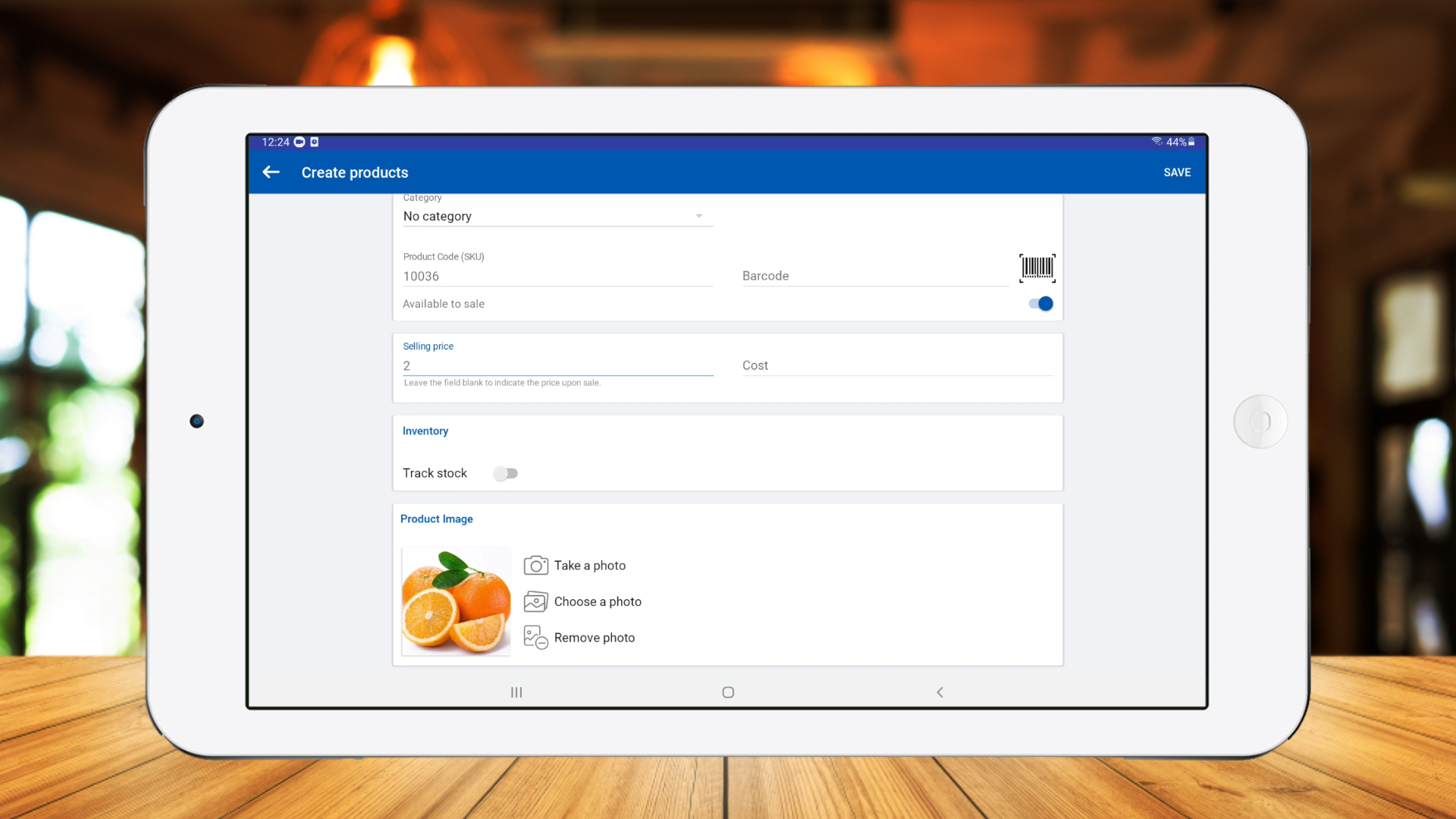This screenshot has width=1456, height=819.
Task: Disable the Available to sale switch
Action: click(1040, 304)
